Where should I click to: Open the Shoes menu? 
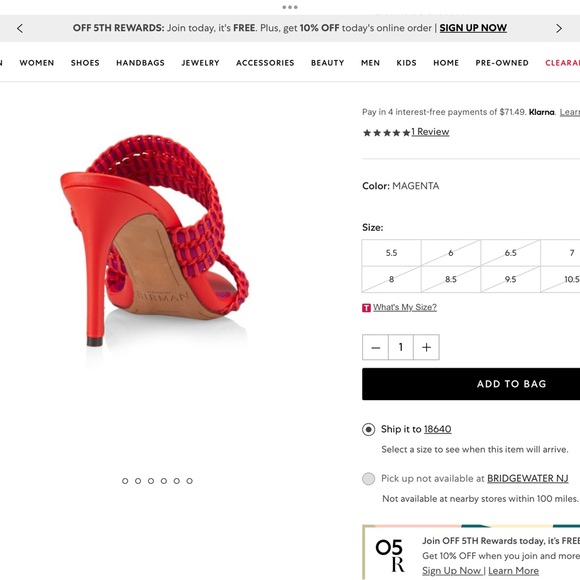click(85, 63)
